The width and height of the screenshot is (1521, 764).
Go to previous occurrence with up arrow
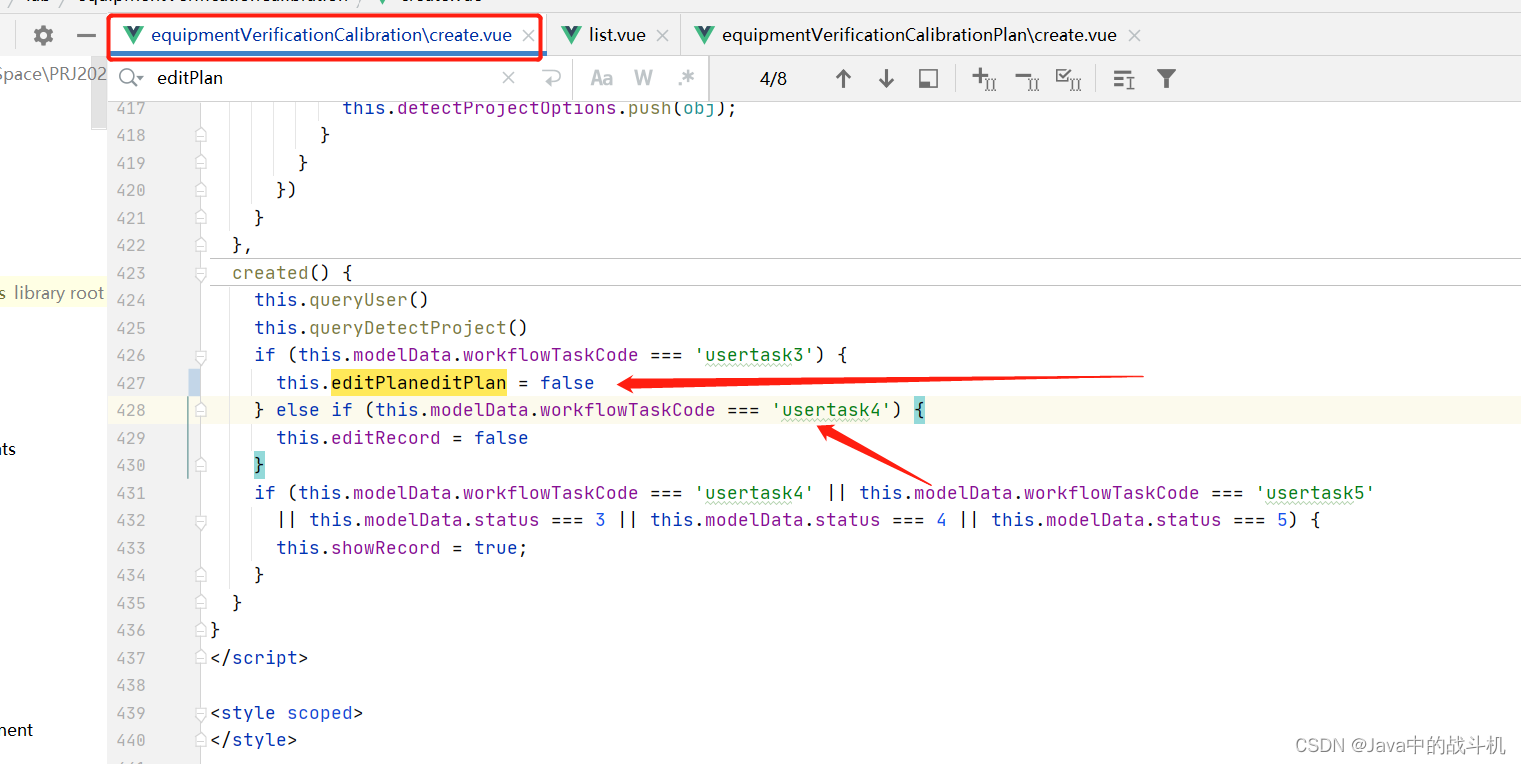click(843, 79)
